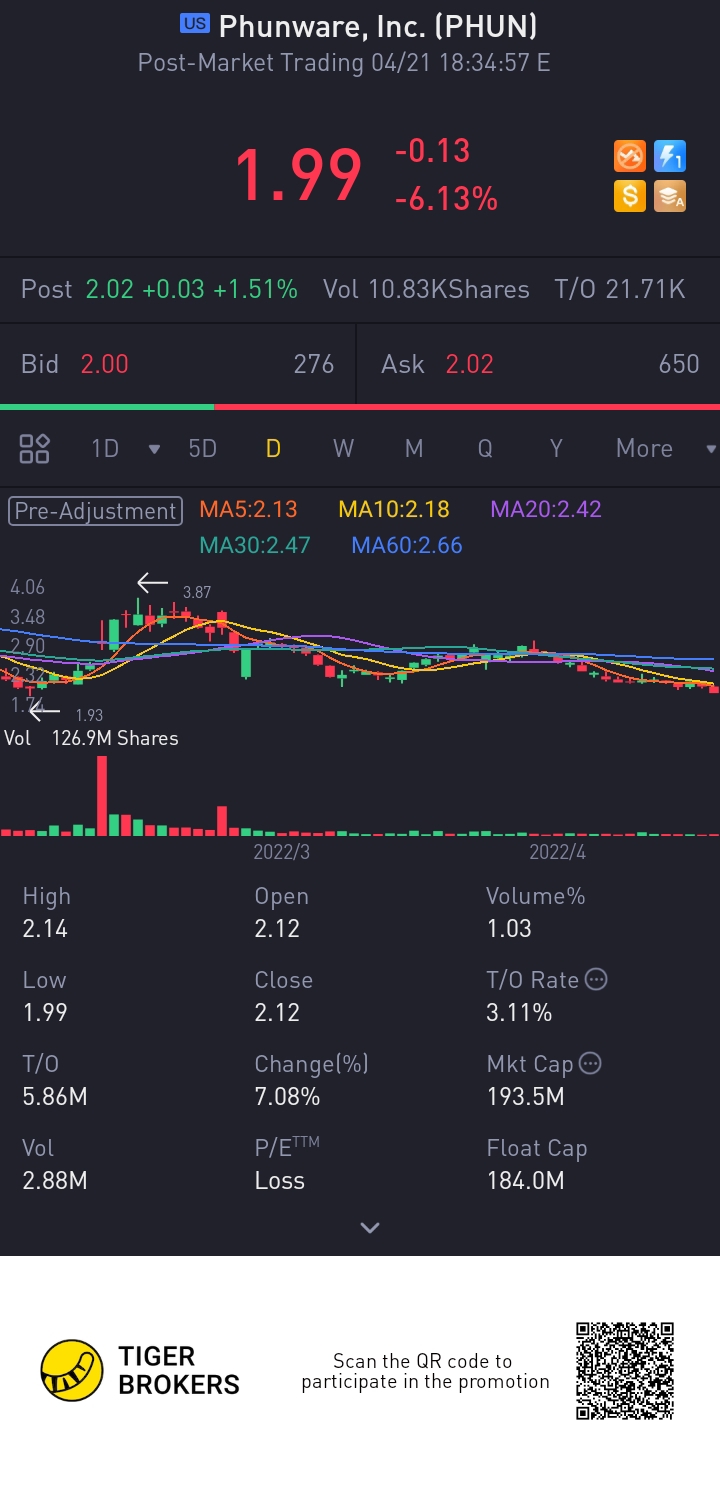Tap the yellow dollar sign badge
Image resolution: width=720 pixels, height=1486 pixels.
pos(630,196)
